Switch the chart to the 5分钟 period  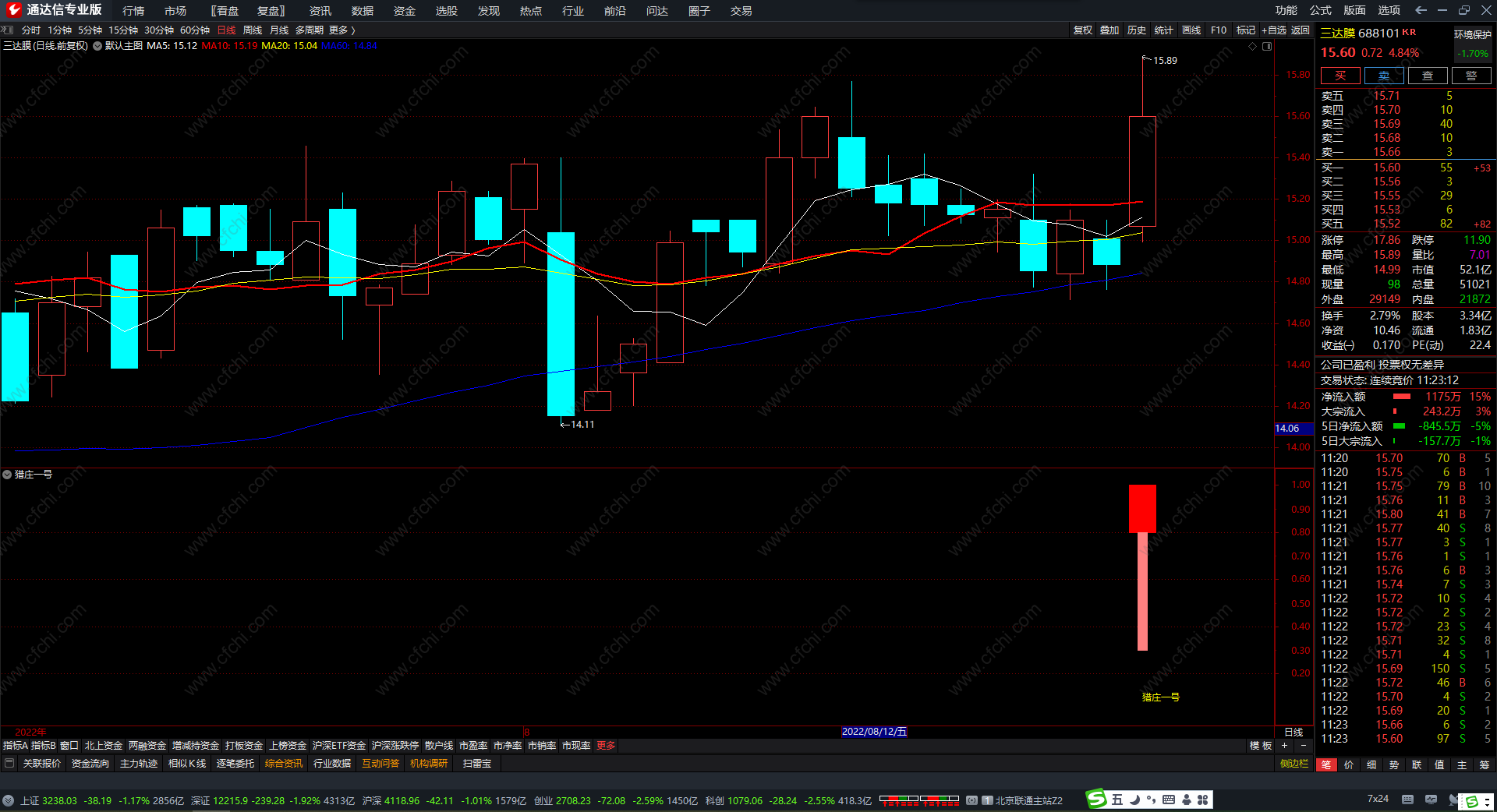point(90,30)
